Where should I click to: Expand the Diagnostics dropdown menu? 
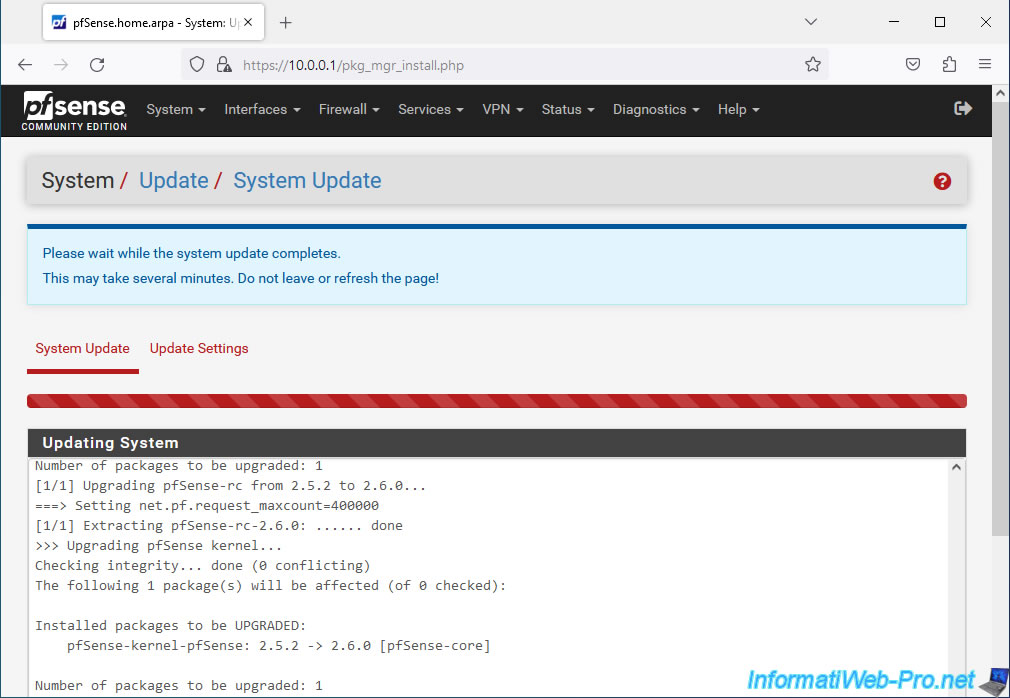[x=656, y=109]
